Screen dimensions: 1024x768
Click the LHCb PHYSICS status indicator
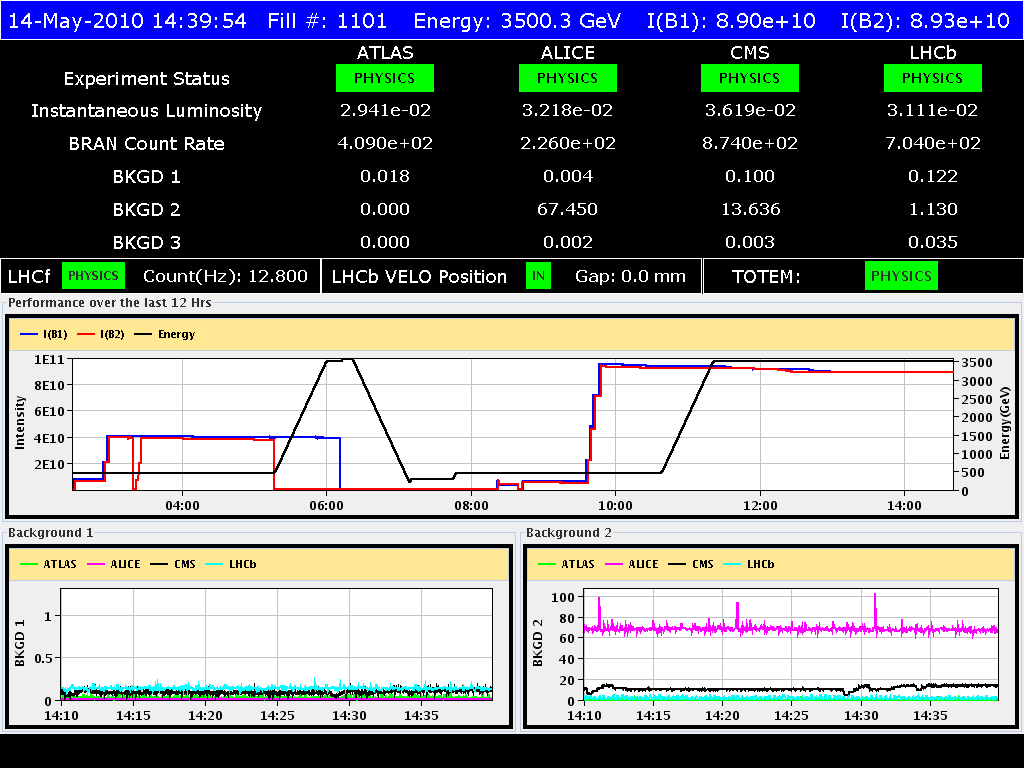pyautogui.click(x=933, y=78)
